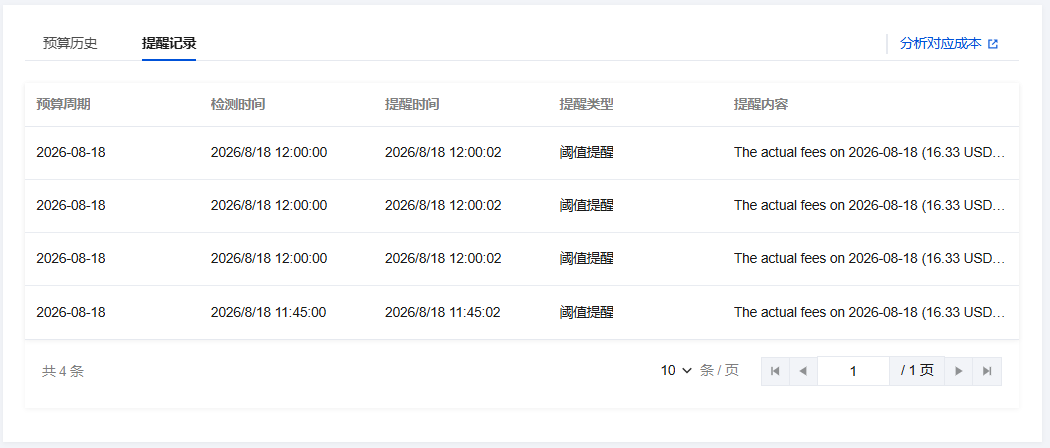Screen dimensions: 1050x448
Task: Click the 提醒类型 column header
Action: (587, 104)
